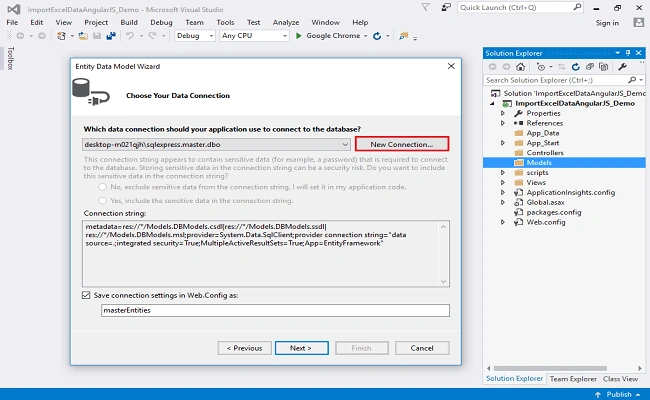Click the Redo arrow icon
650x400 pixels.
click(152, 36)
